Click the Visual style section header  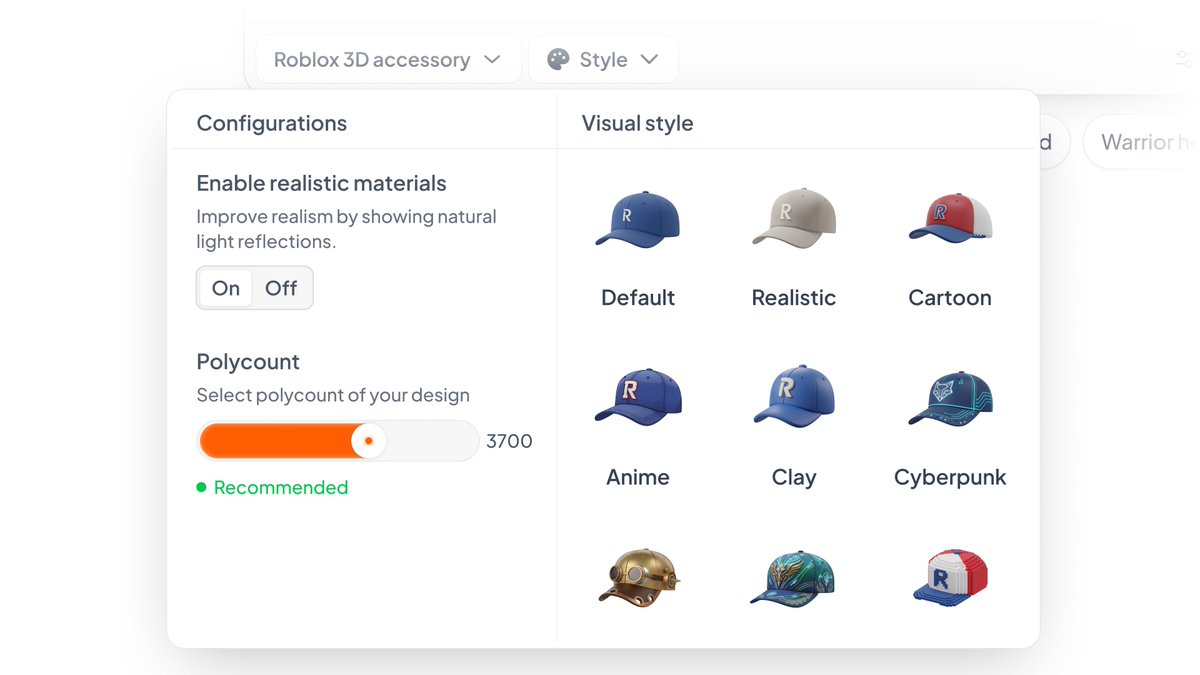tap(637, 122)
